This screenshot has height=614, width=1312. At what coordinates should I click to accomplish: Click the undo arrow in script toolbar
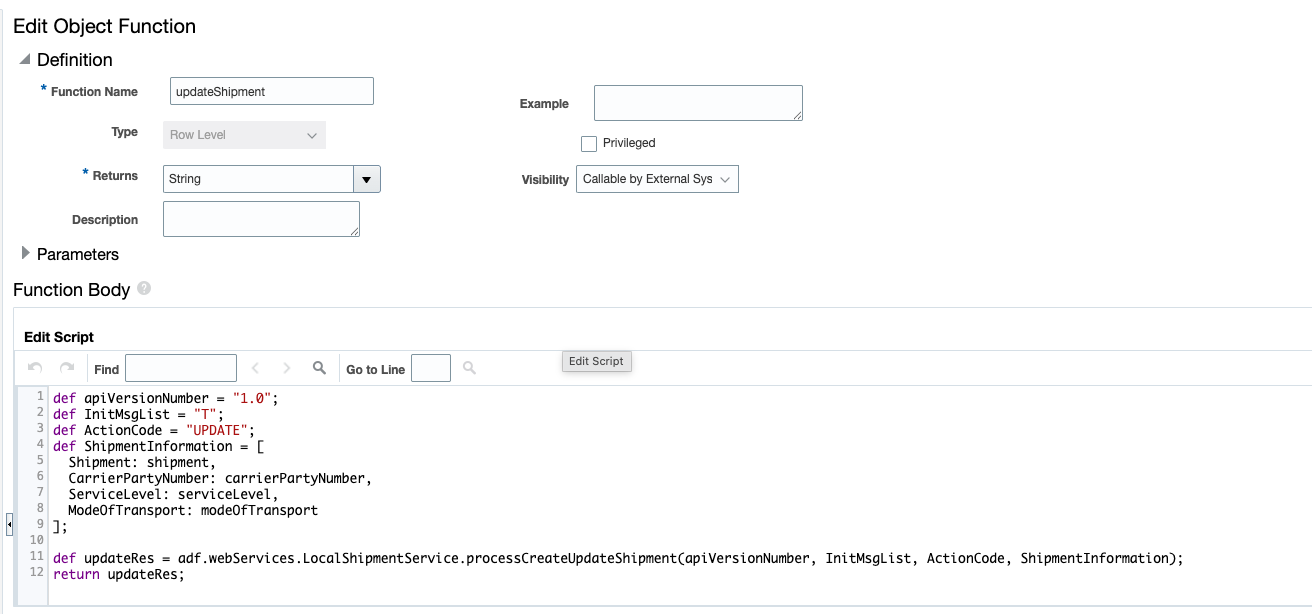(x=35, y=368)
